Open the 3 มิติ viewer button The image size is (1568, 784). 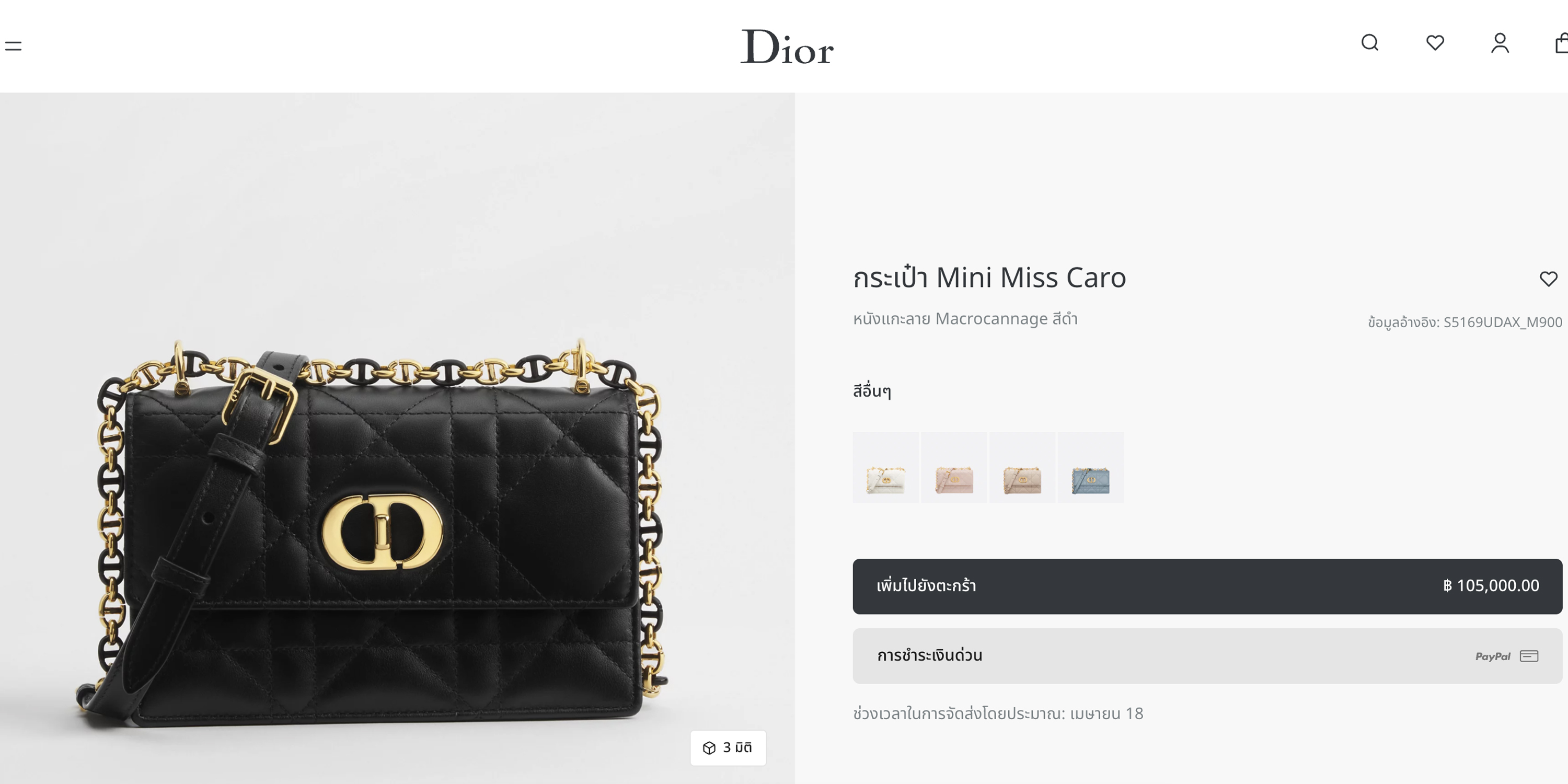click(728, 747)
